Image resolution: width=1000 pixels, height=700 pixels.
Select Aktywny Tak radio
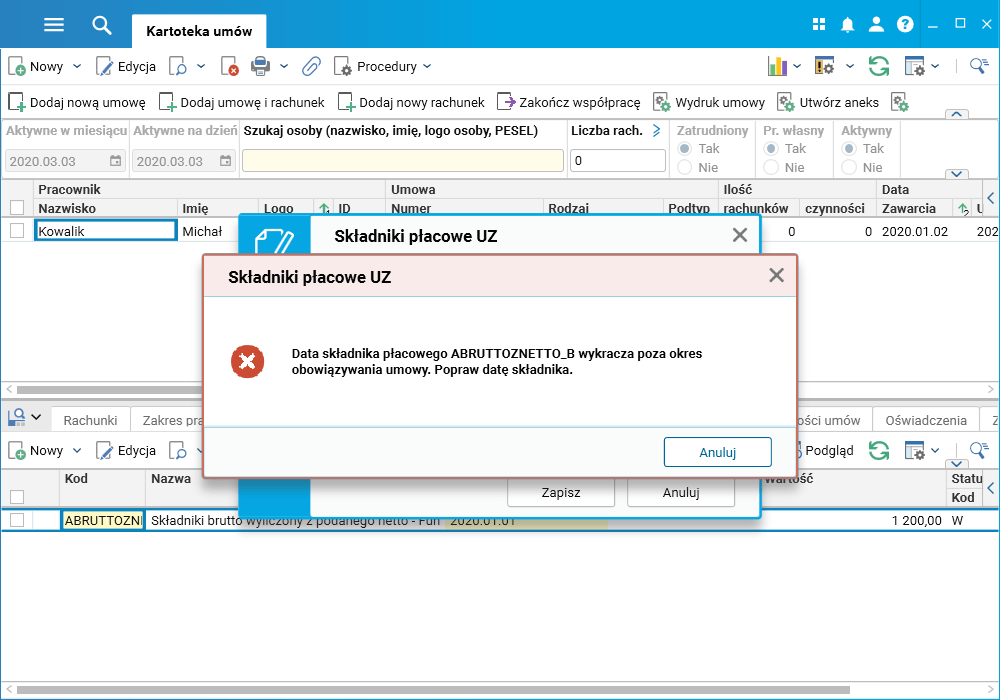(849, 149)
